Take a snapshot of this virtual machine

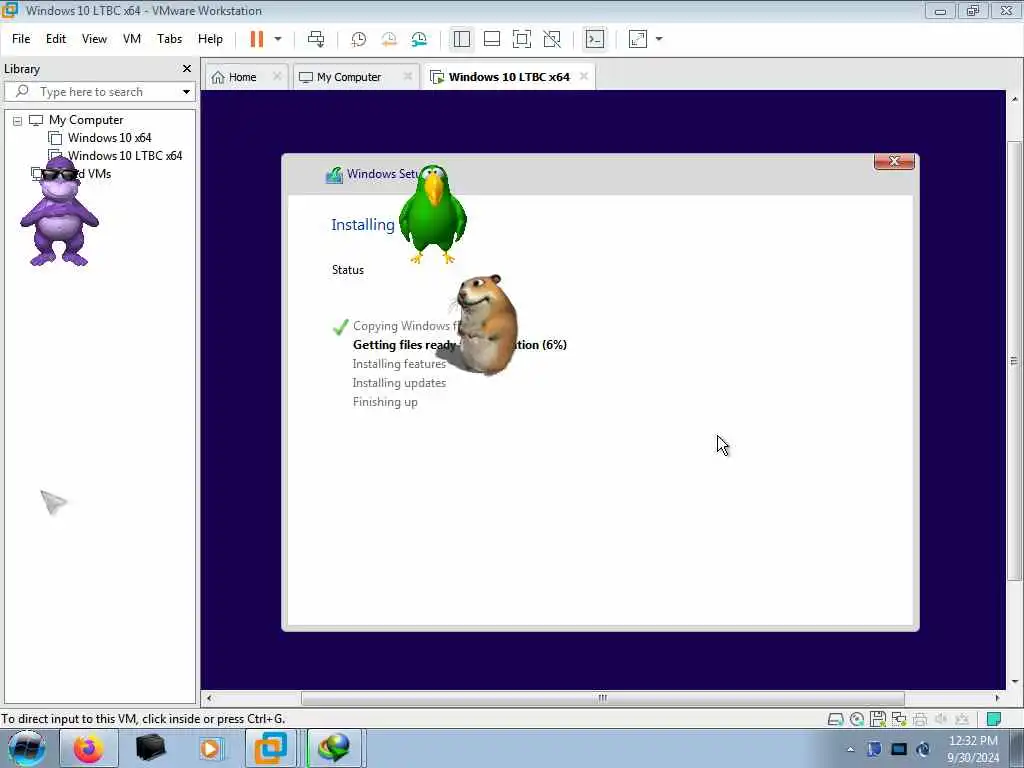(359, 39)
